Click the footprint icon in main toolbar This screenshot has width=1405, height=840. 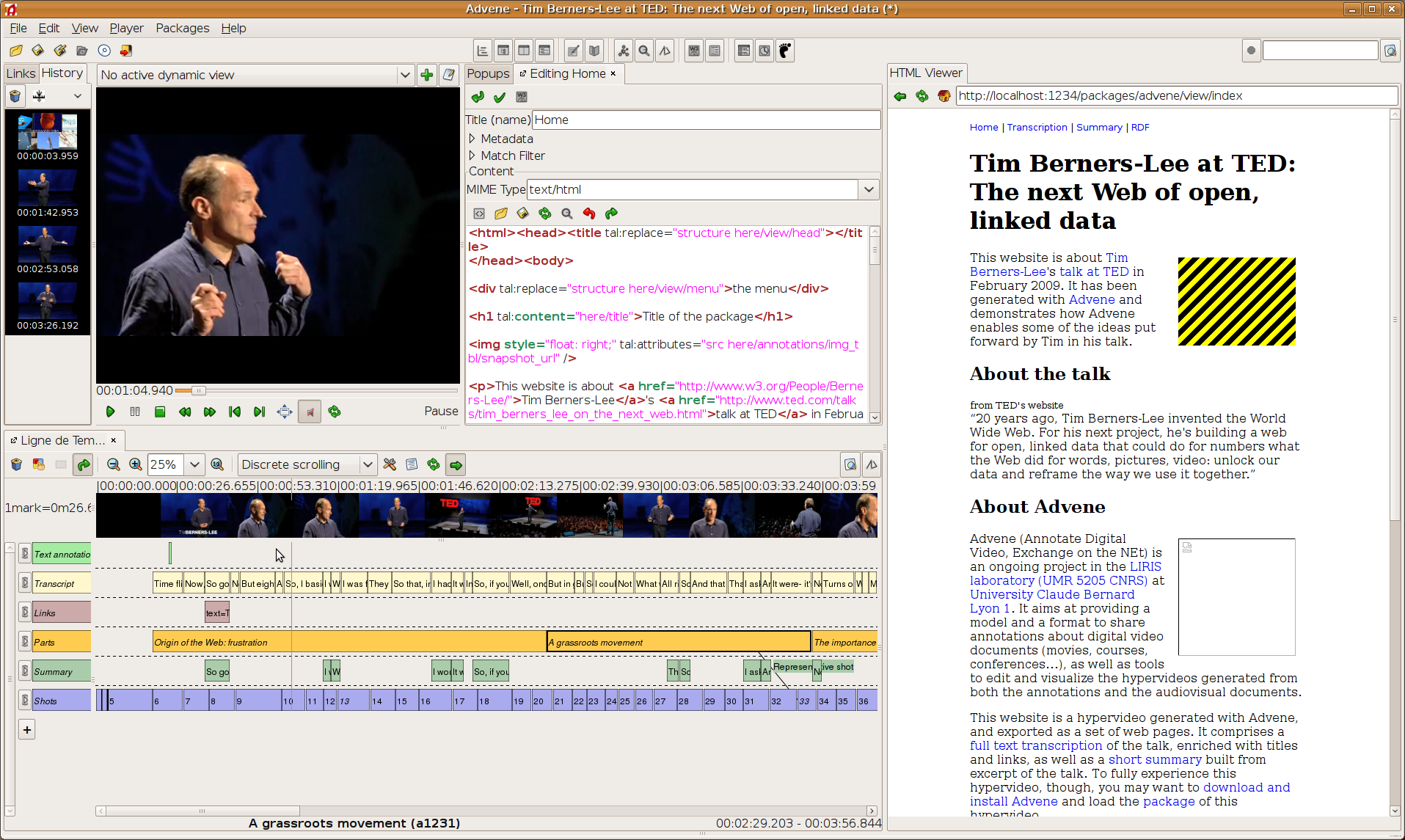coord(785,51)
